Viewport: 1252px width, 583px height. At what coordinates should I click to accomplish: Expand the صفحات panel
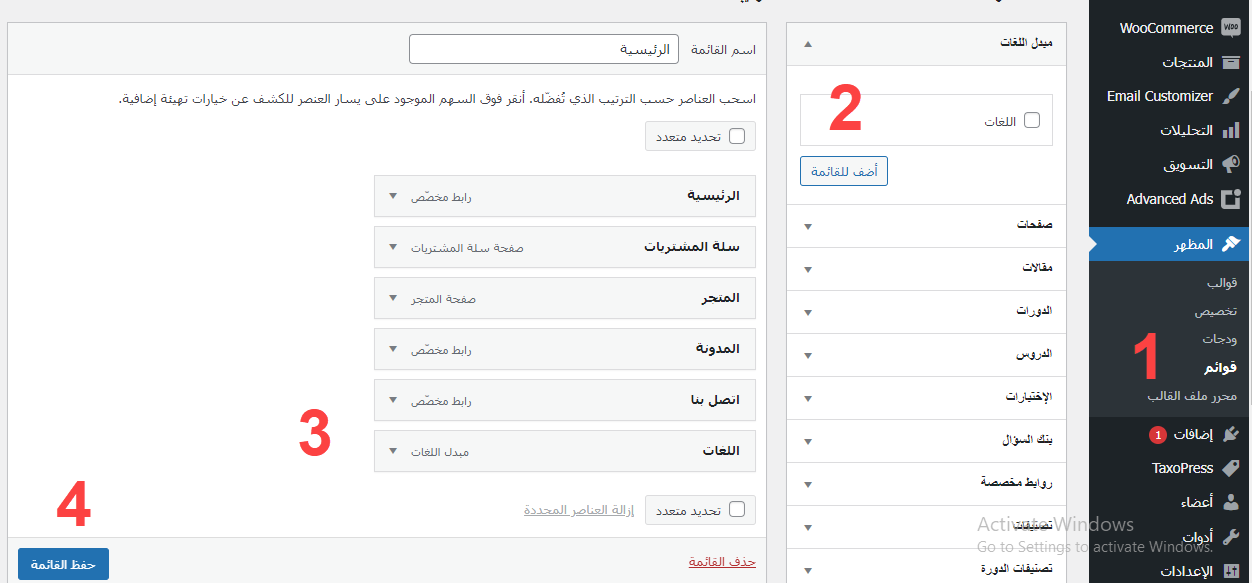point(927,226)
